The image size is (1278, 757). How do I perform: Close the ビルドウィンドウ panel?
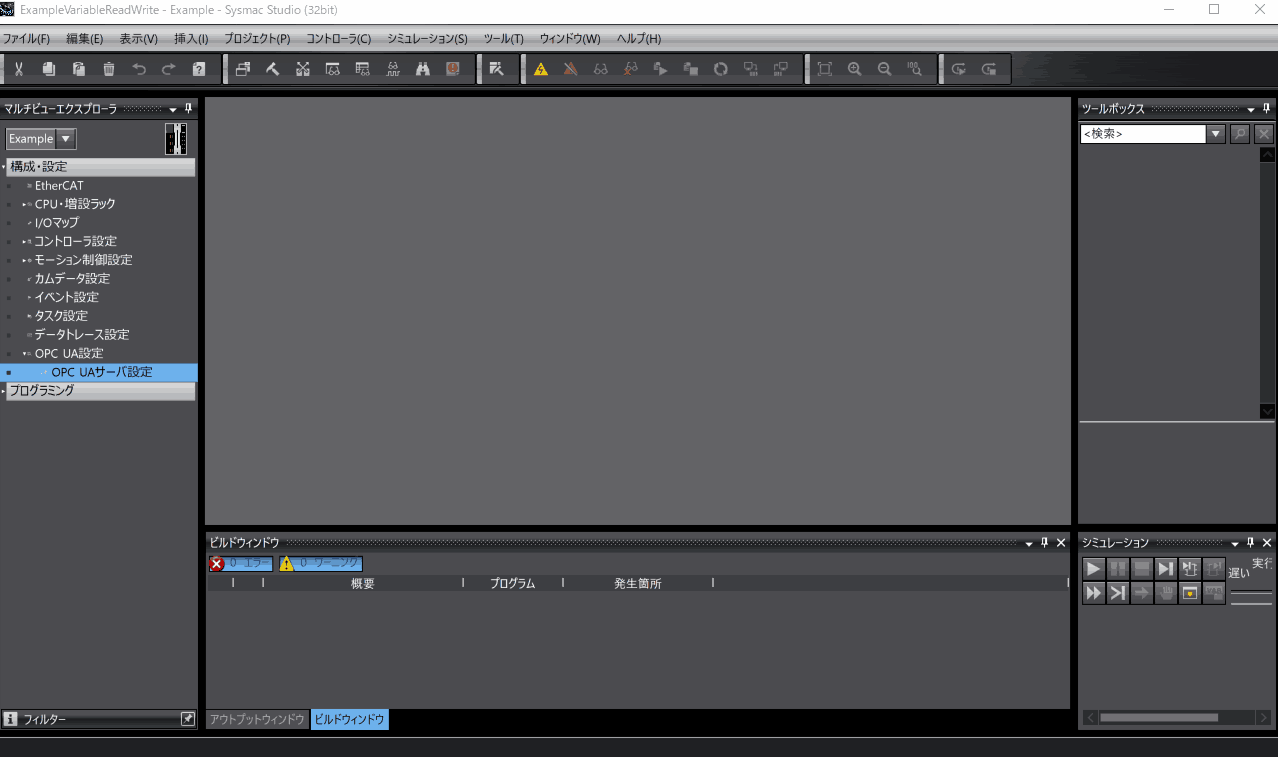click(1061, 543)
